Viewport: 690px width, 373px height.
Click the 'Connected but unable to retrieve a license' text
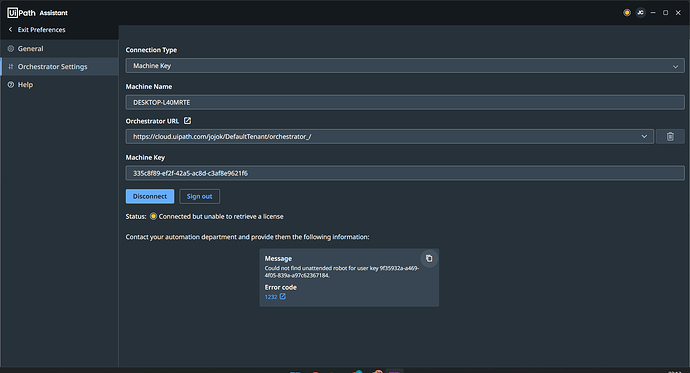(221, 216)
